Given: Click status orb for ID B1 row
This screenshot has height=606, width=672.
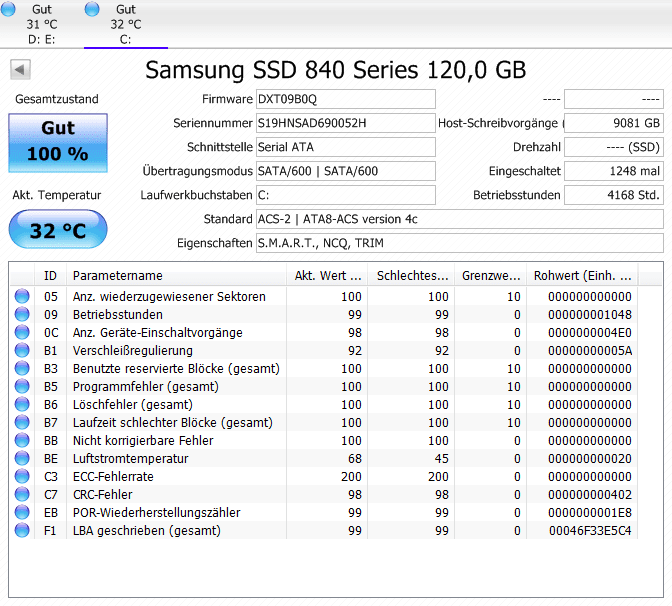Looking at the screenshot, I should click(x=22, y=350).
